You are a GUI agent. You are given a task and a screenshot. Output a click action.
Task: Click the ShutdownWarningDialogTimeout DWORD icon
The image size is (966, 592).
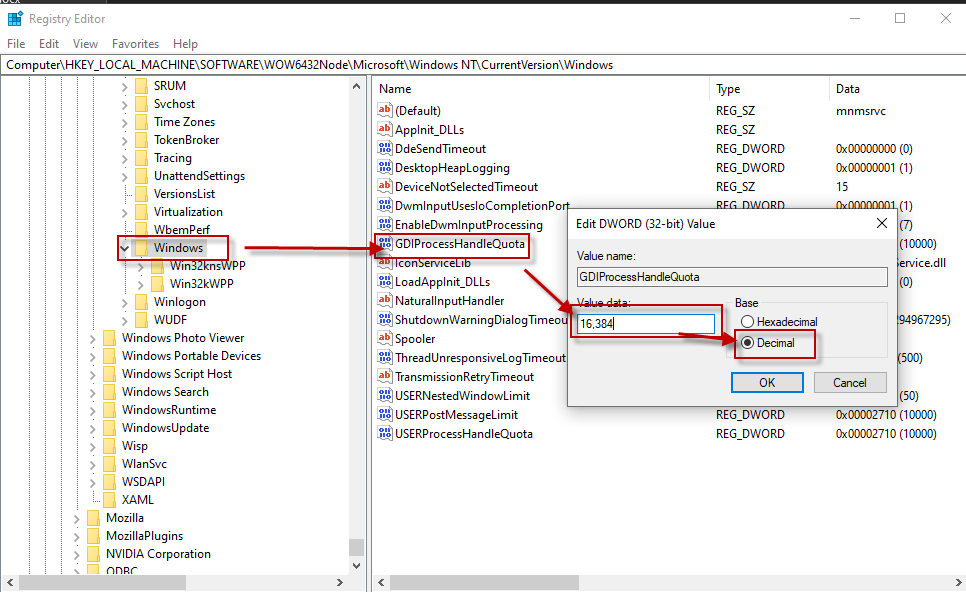pyautogui.click(x=385, y=319)
